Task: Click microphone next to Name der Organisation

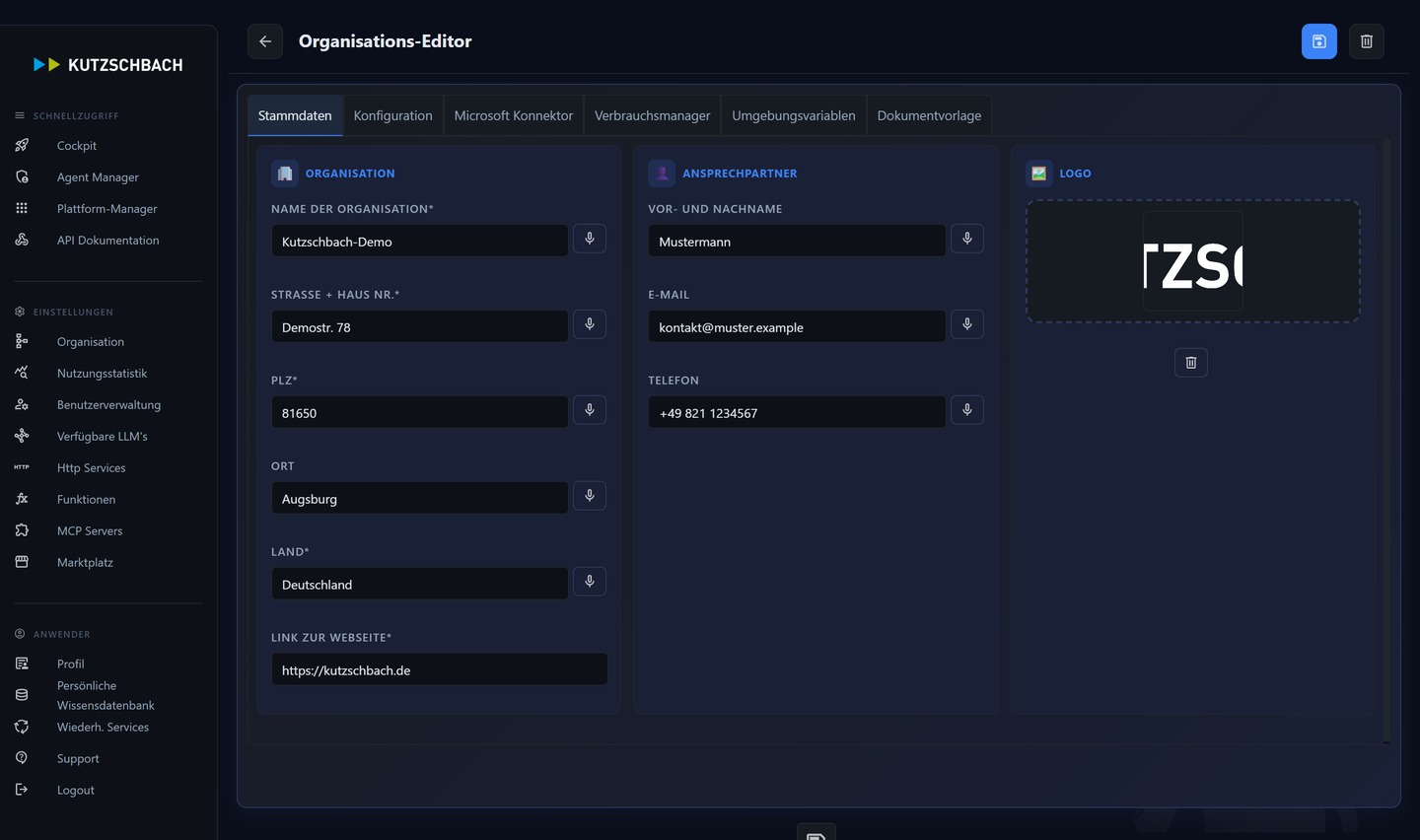Action: (590, 239)
